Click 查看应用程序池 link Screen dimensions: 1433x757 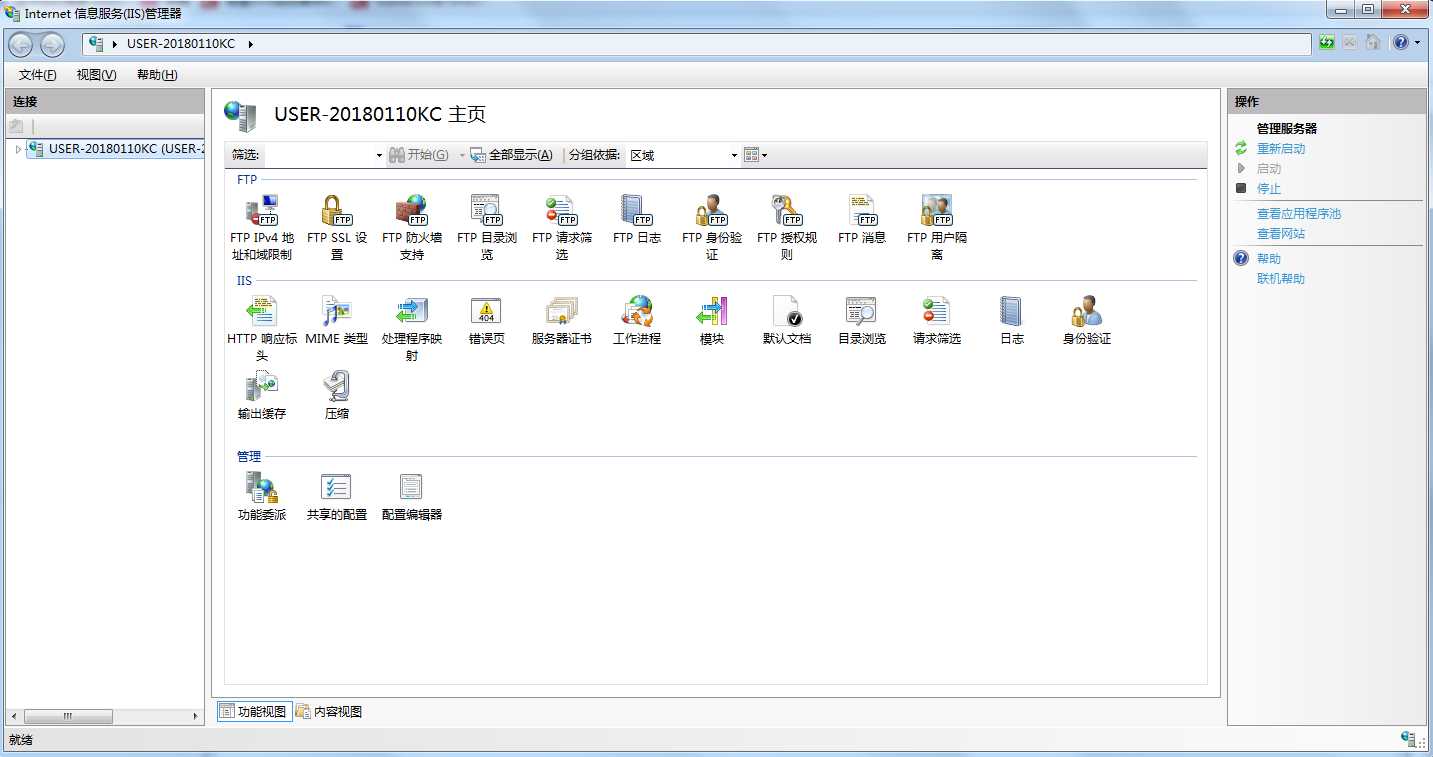pos(1299,214)
